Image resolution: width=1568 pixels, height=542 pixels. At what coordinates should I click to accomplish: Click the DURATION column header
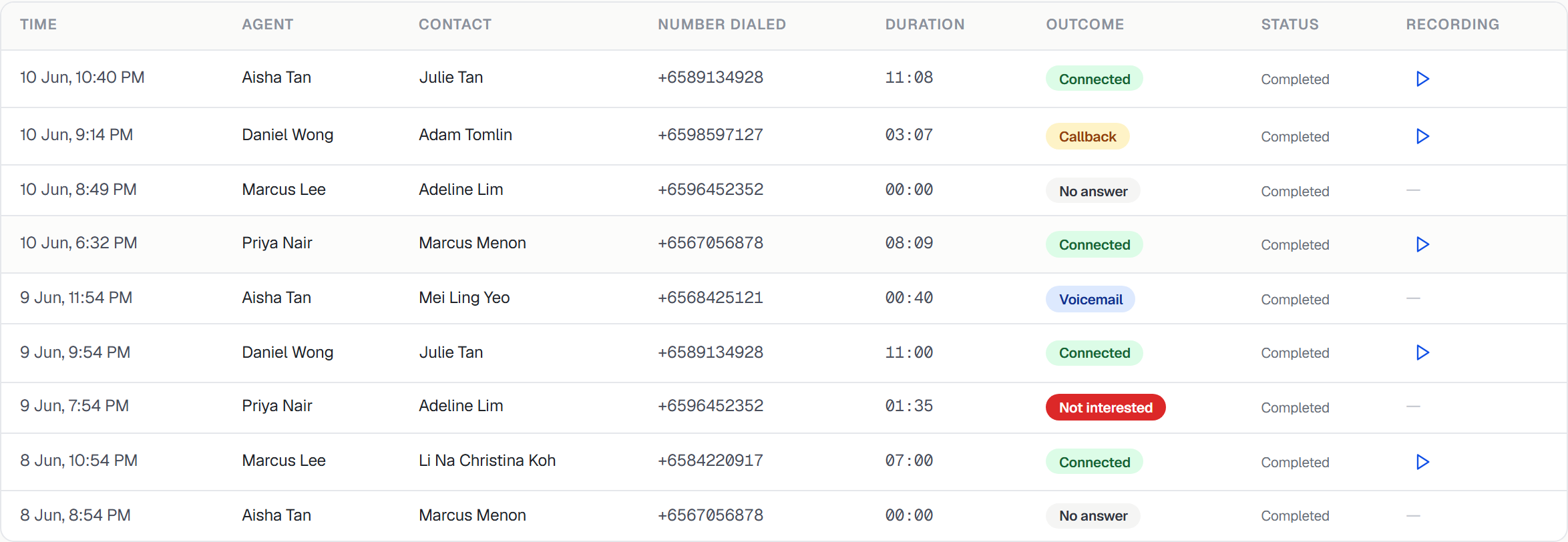click(x=925, y=25)
